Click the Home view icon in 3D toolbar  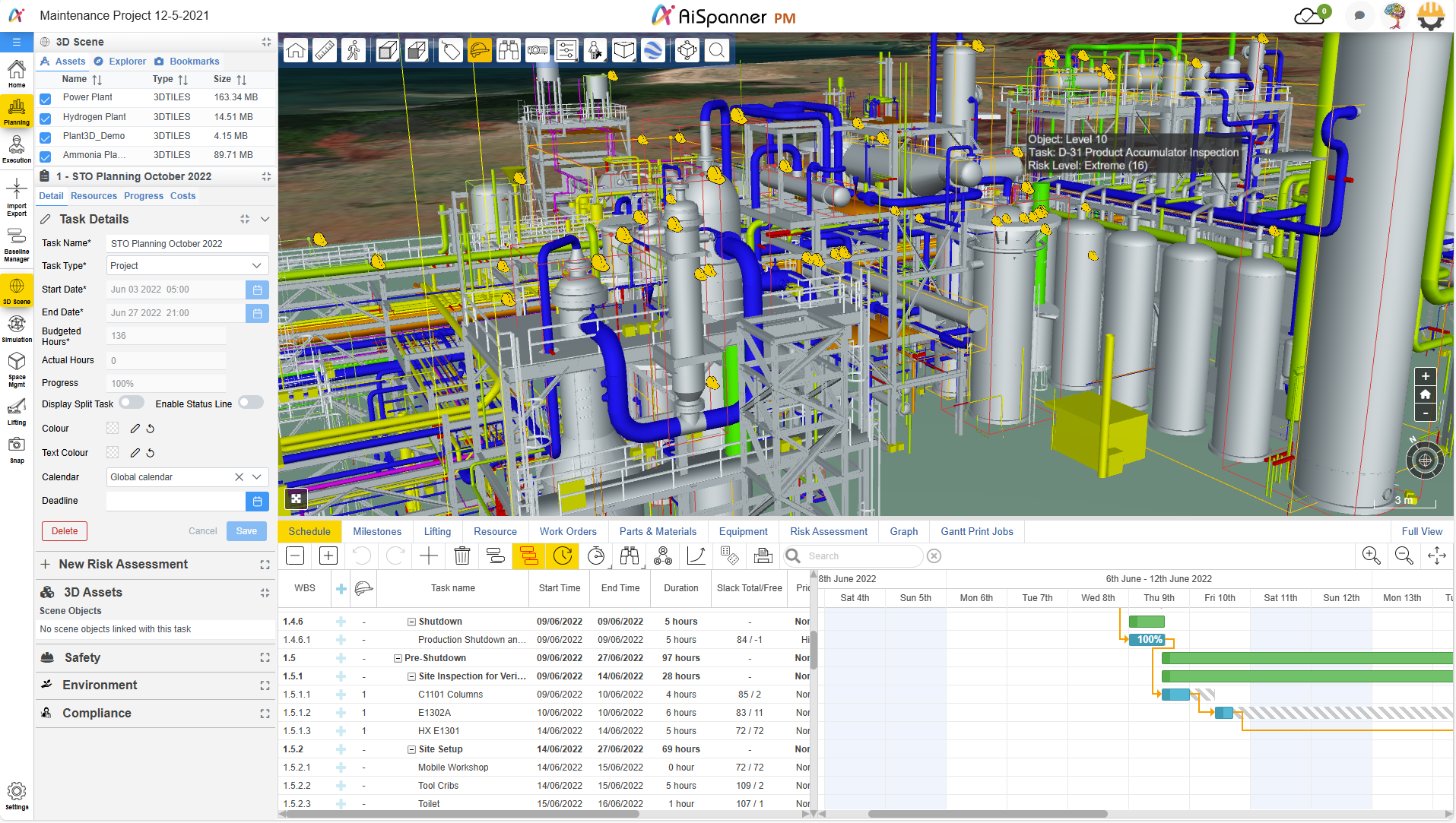[296, 51]
